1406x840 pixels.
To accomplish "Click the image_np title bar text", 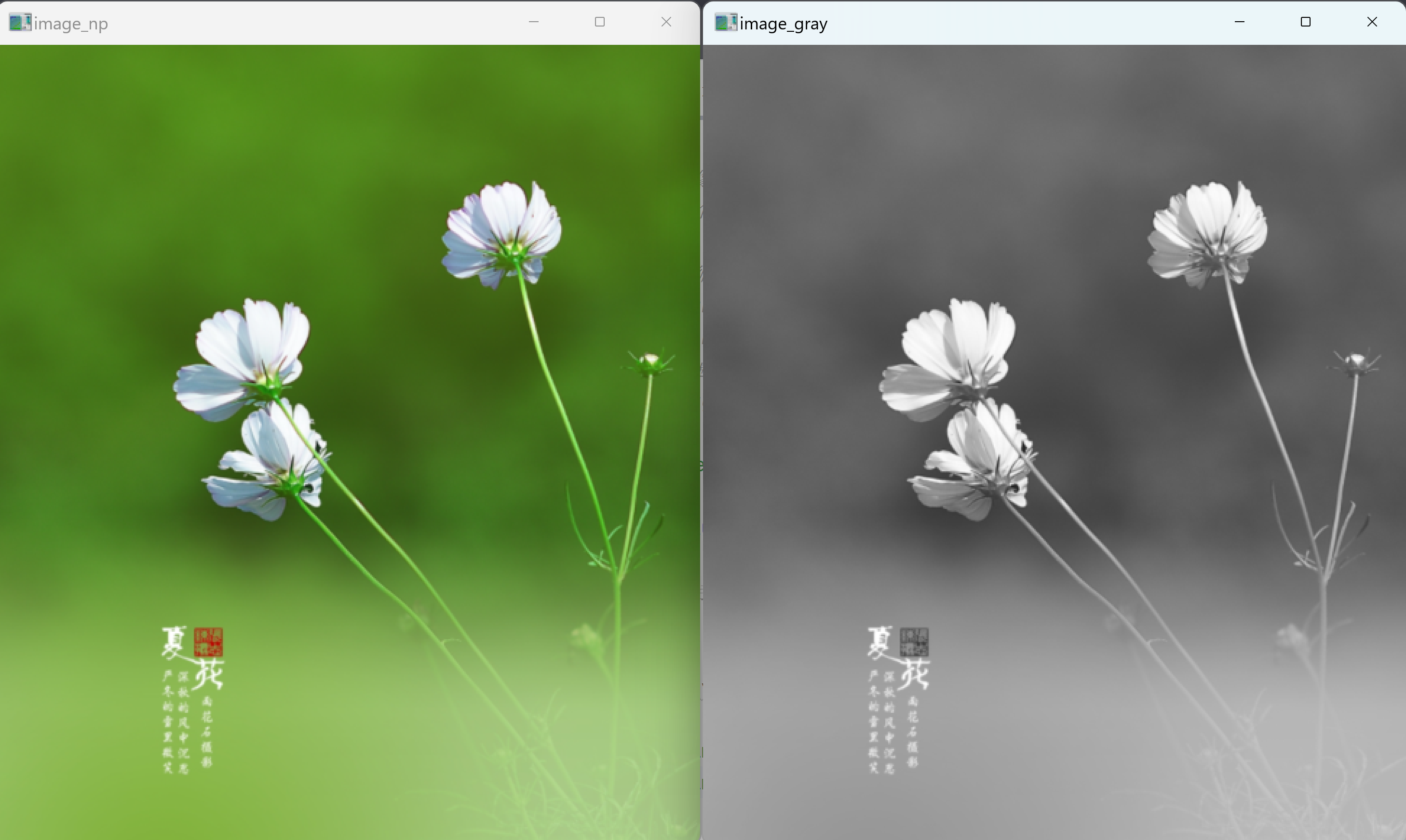I will pyautogui.click(x=71, y=24).
